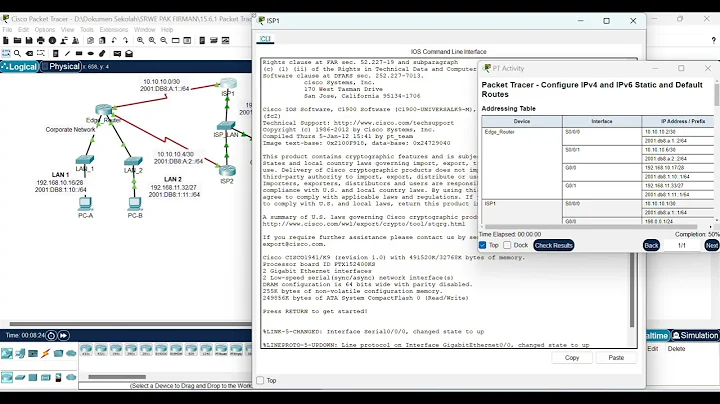Choose the Select tool icon
The image size is (720, 404).
pos(6,53)
